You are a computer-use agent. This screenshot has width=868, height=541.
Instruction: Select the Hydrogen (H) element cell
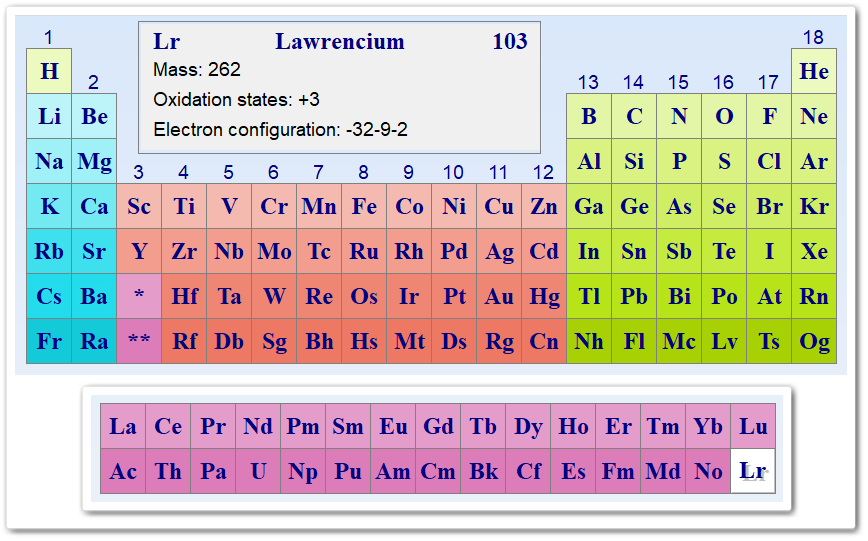tap(49, 71)
